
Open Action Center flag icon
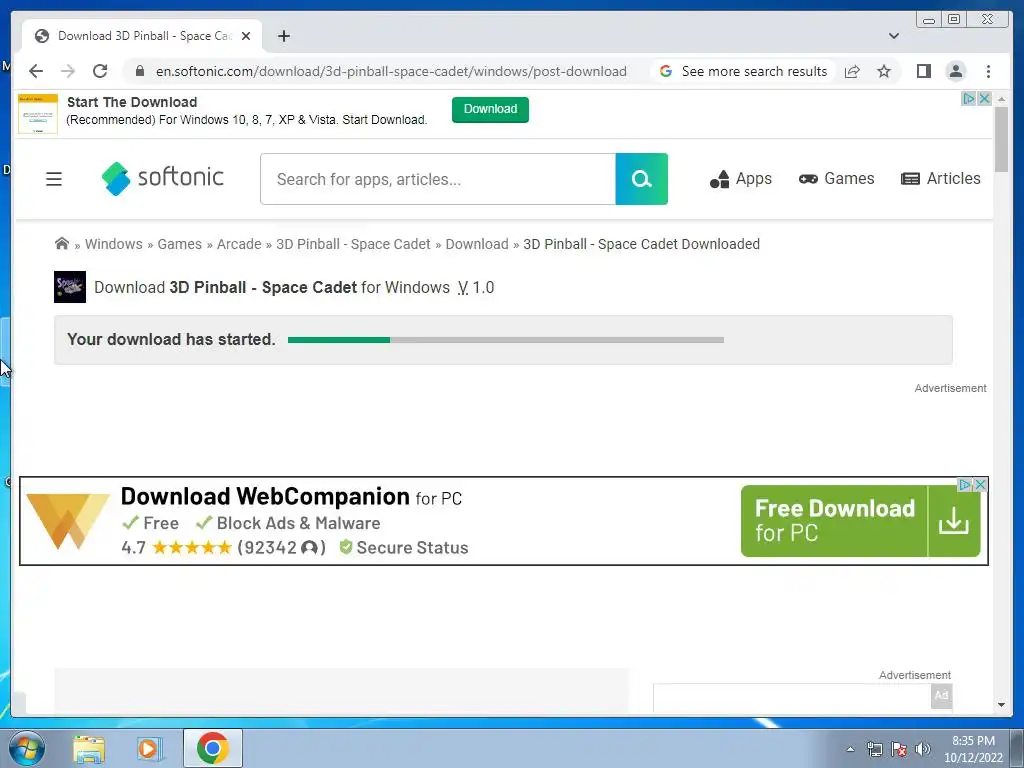point(899,749)
